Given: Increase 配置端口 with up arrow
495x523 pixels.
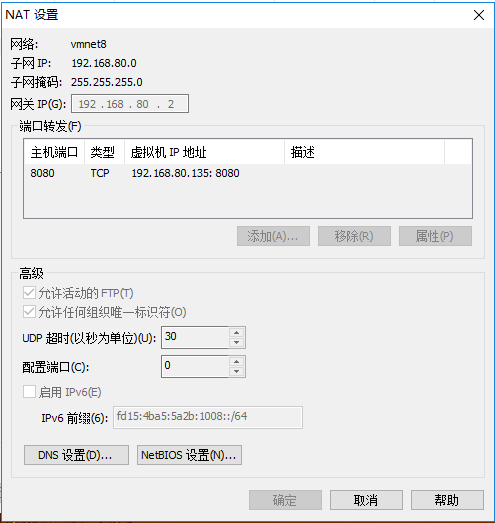Looking at the screenshot, I should click(236, 362).
